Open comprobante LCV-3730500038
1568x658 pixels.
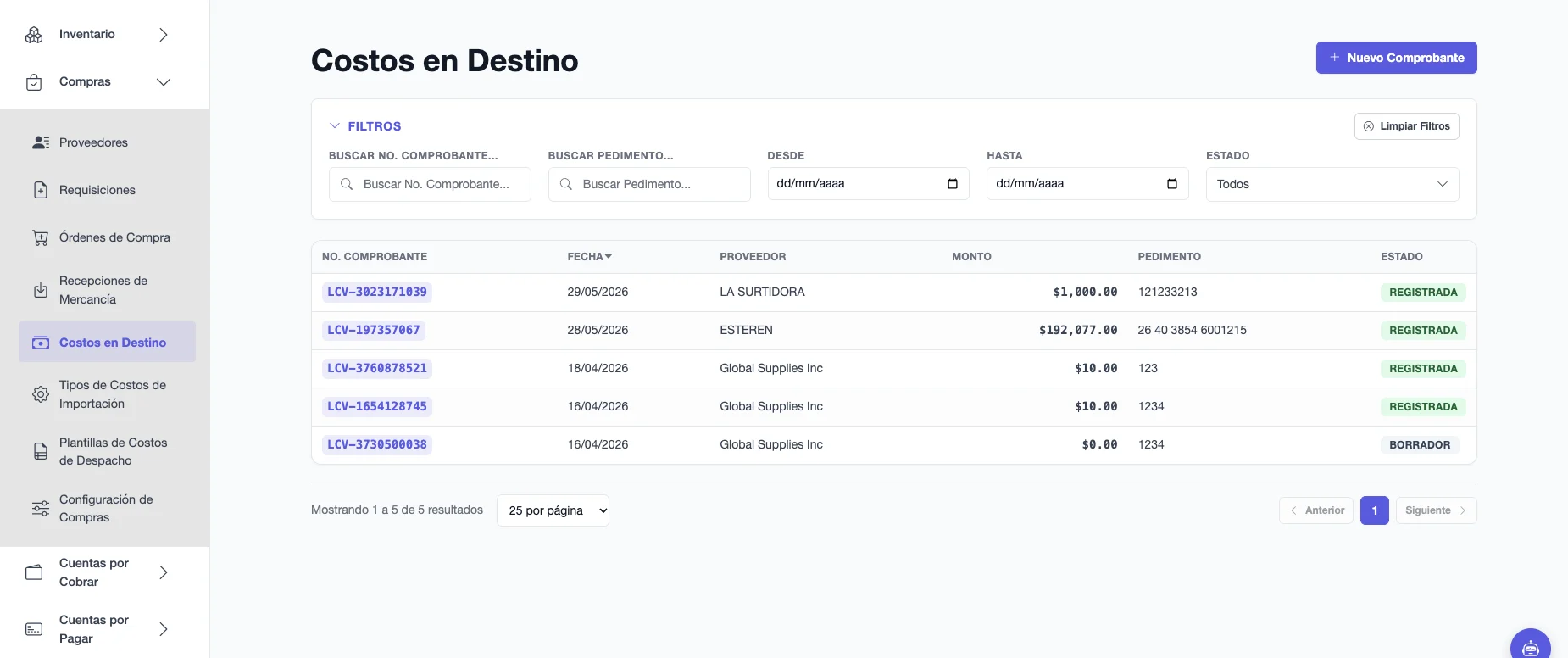click(x=377, y=444)
